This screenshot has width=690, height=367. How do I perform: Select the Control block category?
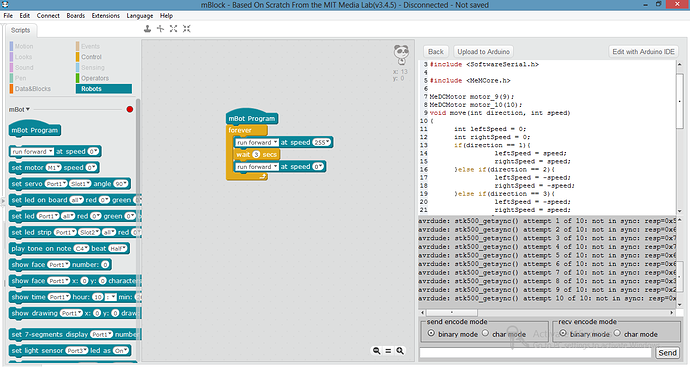91,57
